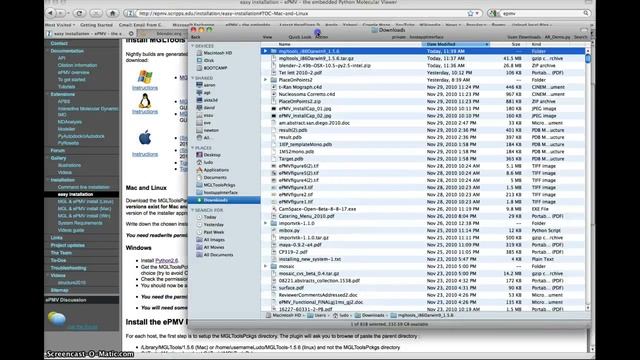Image resolution: width=640 pixels, height=360 pixels.
Task: Click the search magnifier in the browser search box
Action: (x=586, y=13)
